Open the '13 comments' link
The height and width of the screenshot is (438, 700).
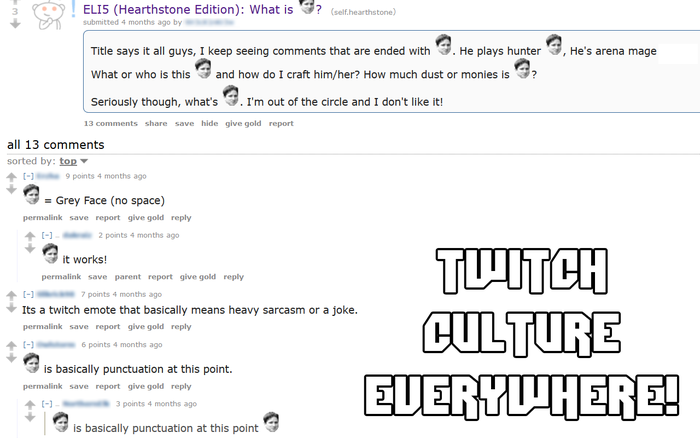click(111, 123)
